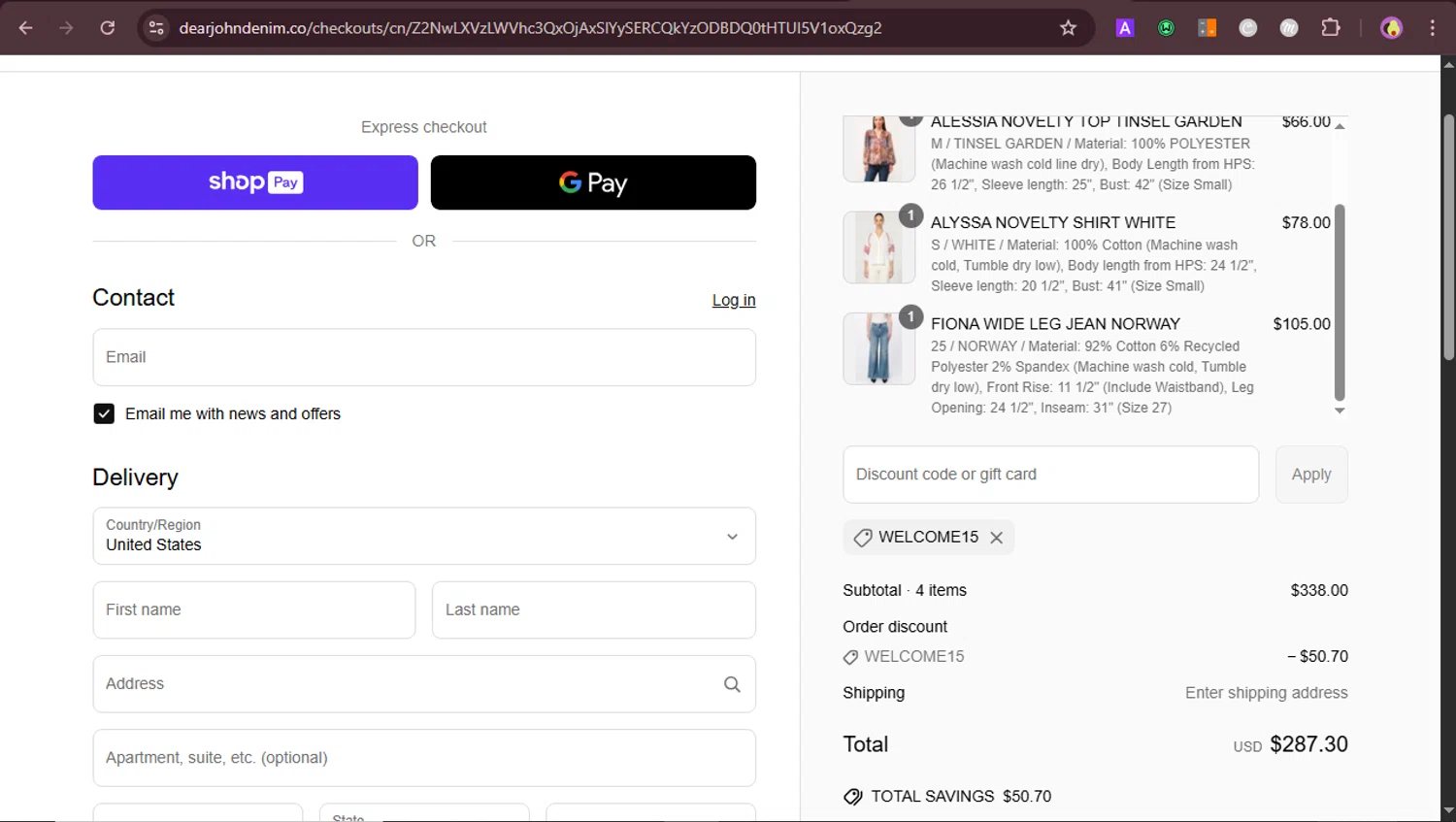The image size is (1456, 822).
Task: Click the Alessia Novelty Top thumbnail
Action: (x=879, y=148)
